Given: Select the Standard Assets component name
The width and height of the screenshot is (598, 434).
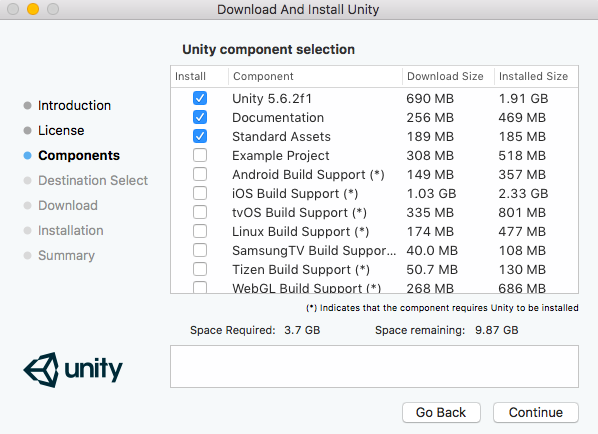Looking at the screenshot, I should click(281, 137).
